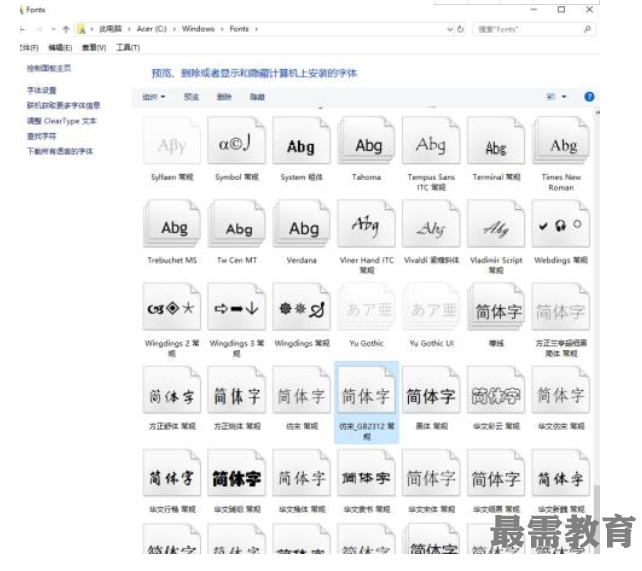This screenshot has width=642, height=571.
Task: Select the Tempus Sans ITC font icon
Action: click(431, 140)
